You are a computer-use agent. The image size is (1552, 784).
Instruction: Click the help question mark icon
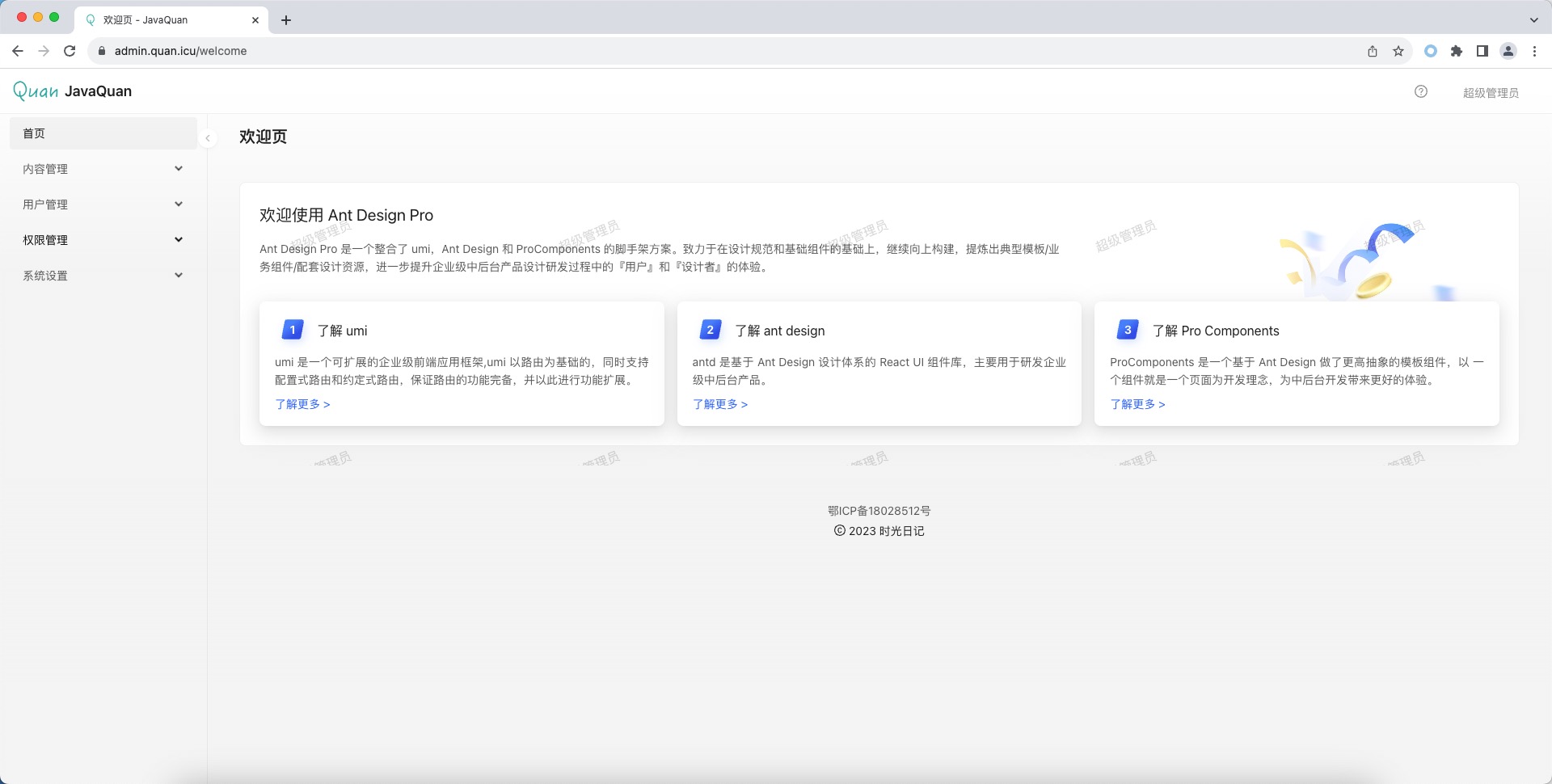coord(1420,91)
